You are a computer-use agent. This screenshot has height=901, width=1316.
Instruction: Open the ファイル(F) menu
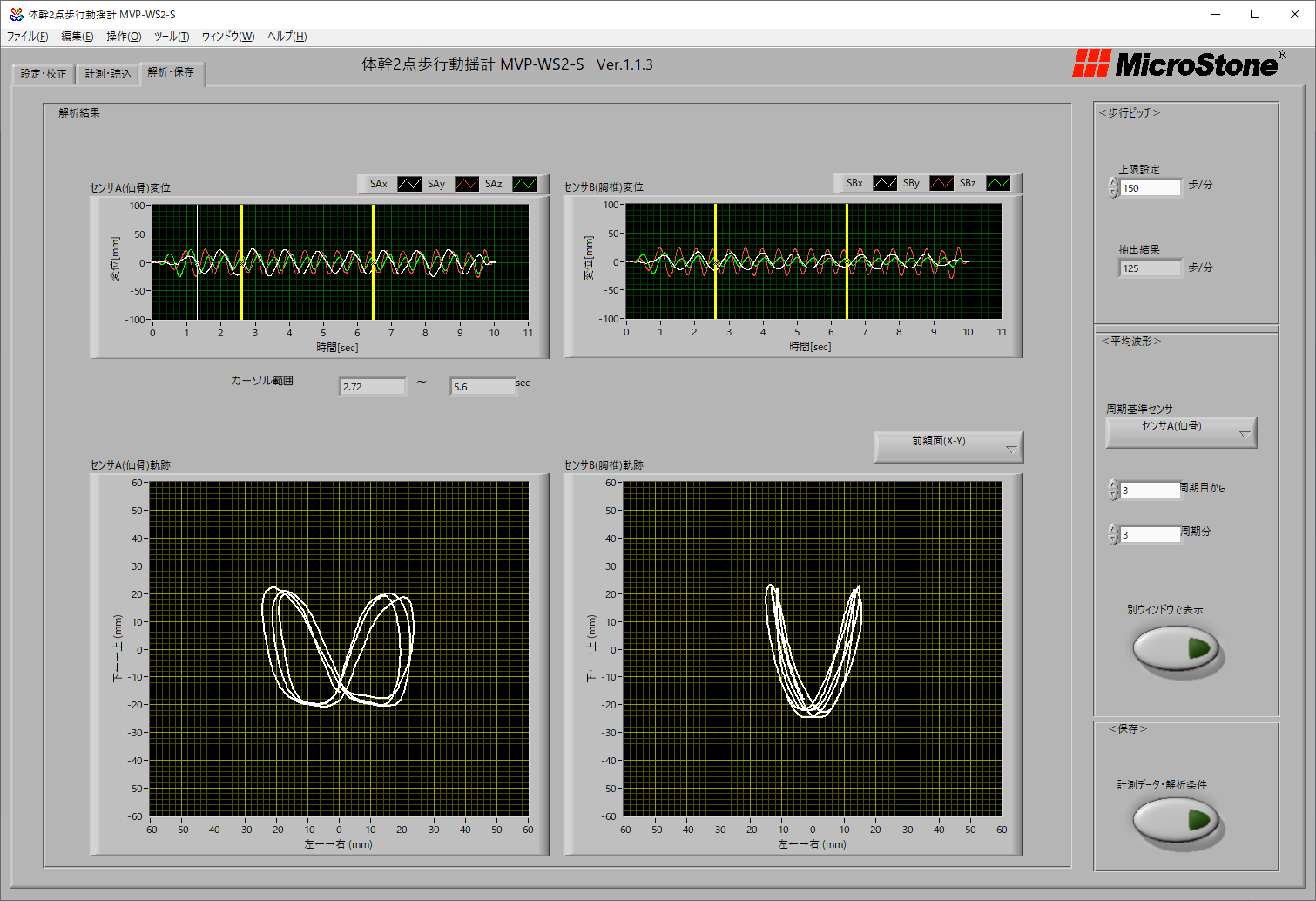tap(28, 37)
